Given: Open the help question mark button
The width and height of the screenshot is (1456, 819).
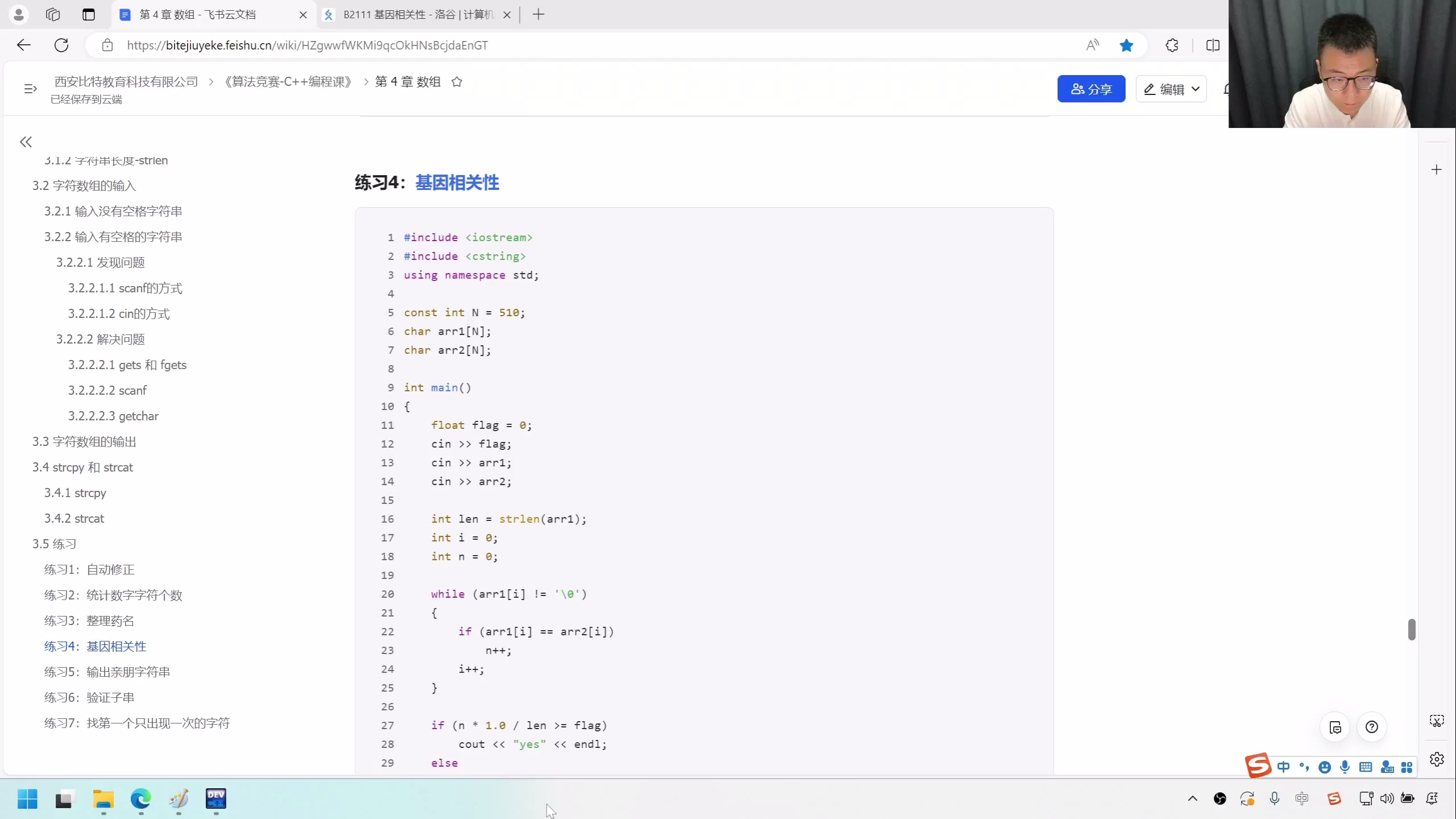Looking at the screenshot, I should tap(1371, 727).
